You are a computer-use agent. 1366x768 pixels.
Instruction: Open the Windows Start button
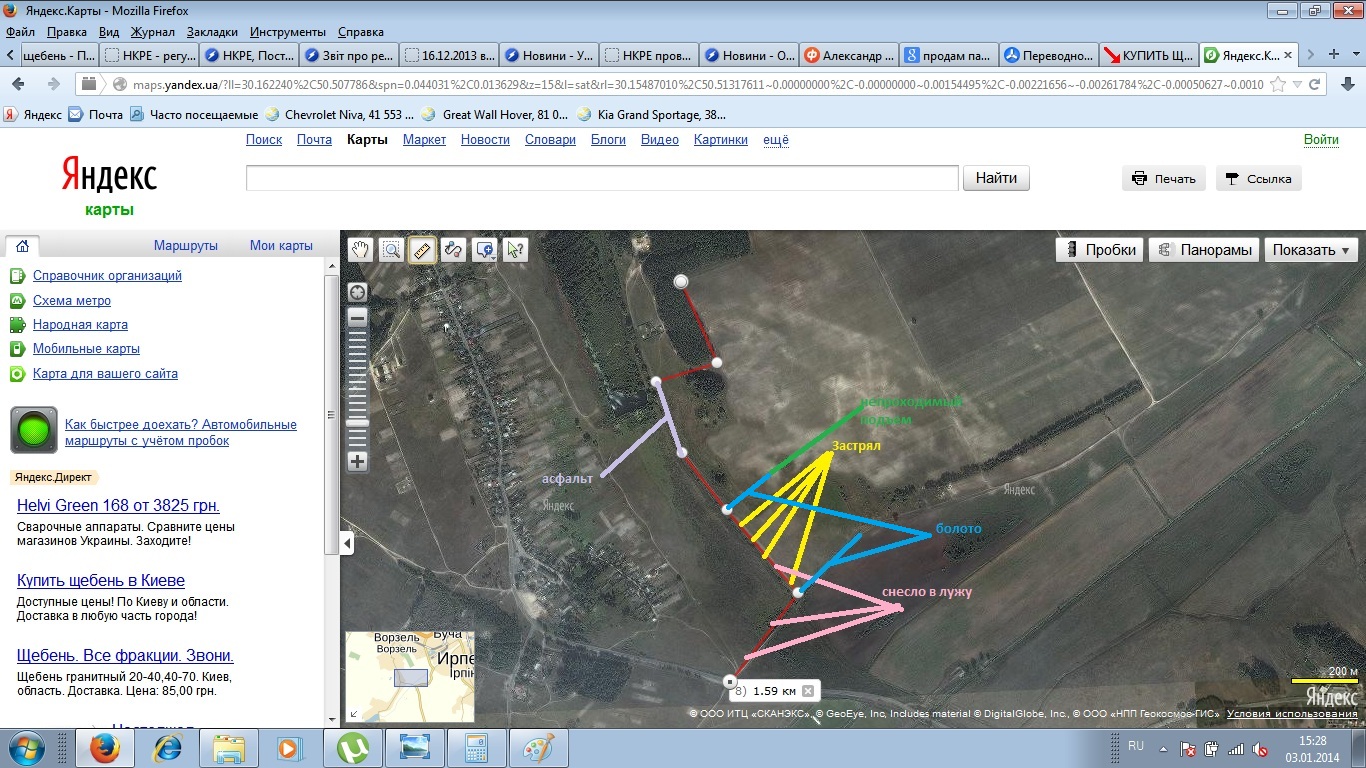[x=26, y=748]
